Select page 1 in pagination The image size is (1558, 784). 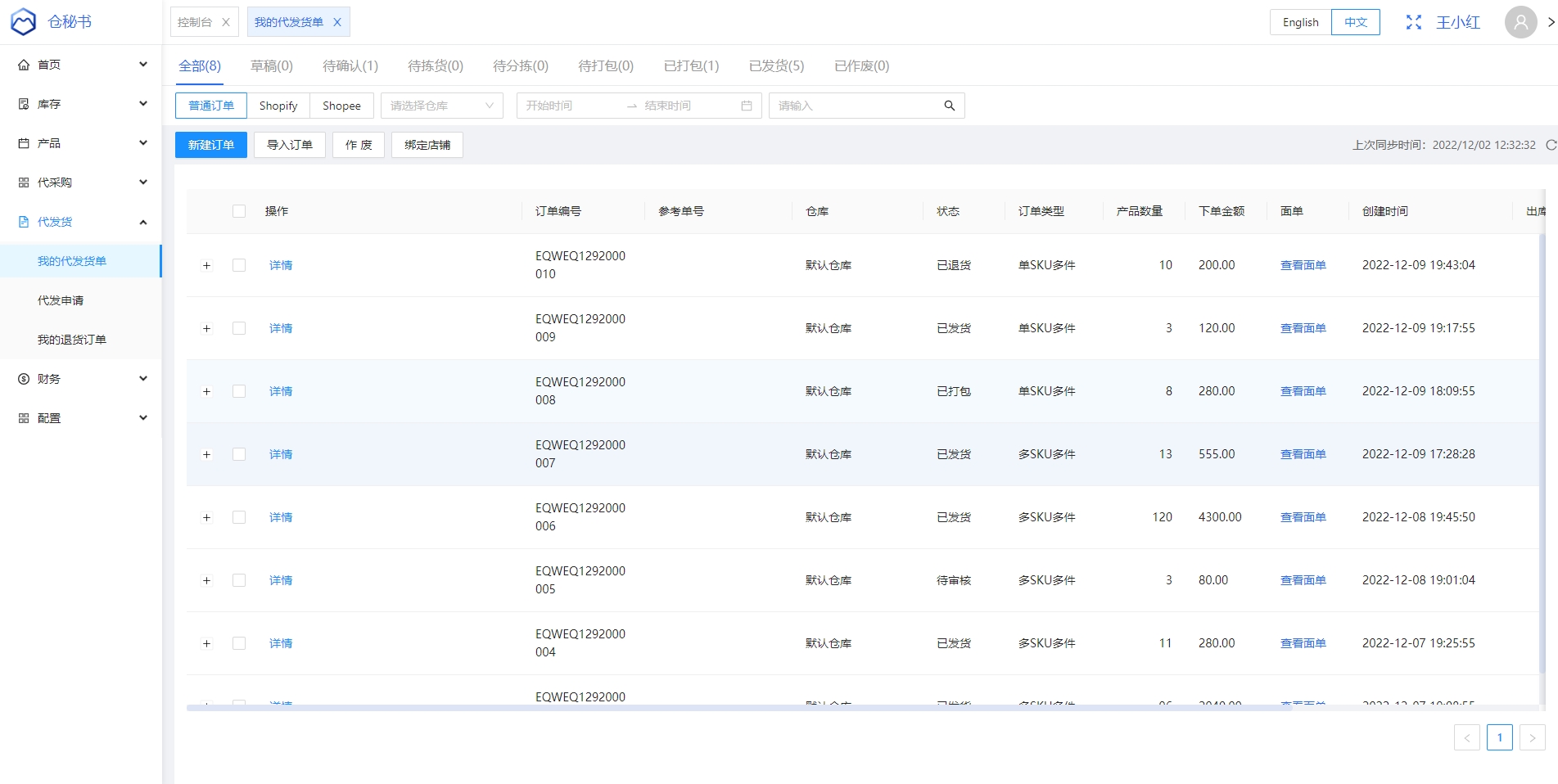click(x=1500, y=737)
